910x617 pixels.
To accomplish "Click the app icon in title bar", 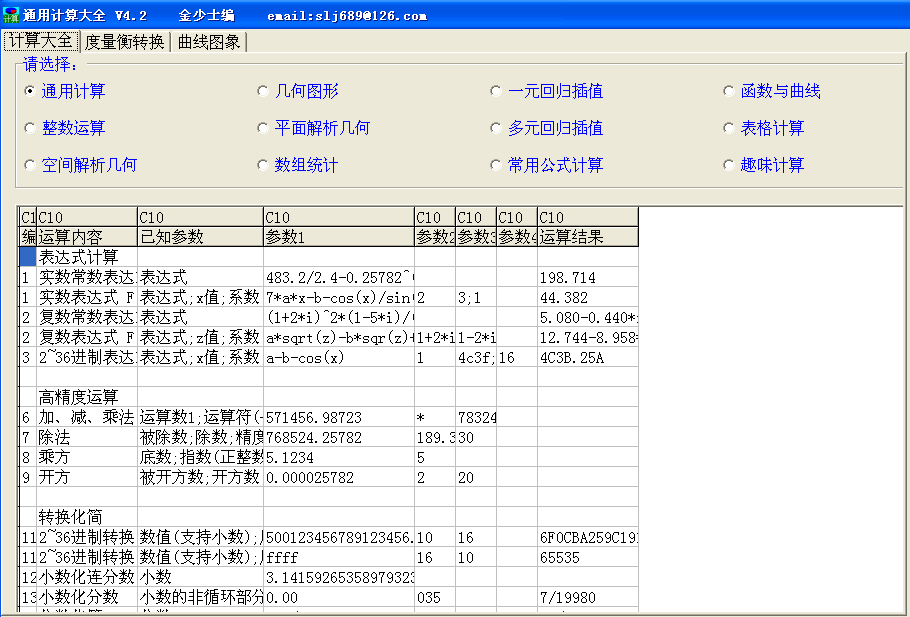I will (10, 15).
